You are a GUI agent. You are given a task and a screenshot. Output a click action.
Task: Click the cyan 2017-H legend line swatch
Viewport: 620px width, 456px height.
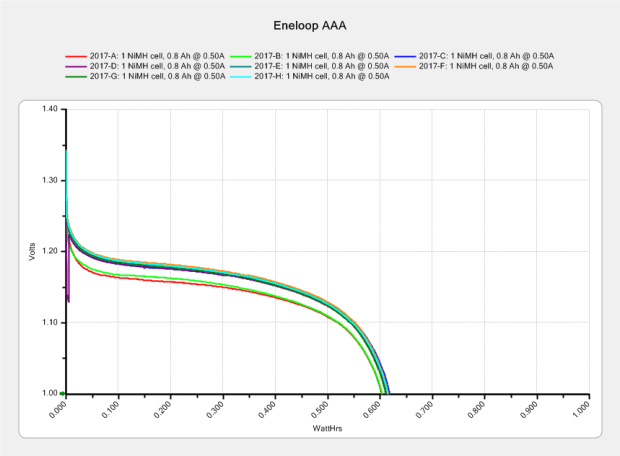(240, 77)
